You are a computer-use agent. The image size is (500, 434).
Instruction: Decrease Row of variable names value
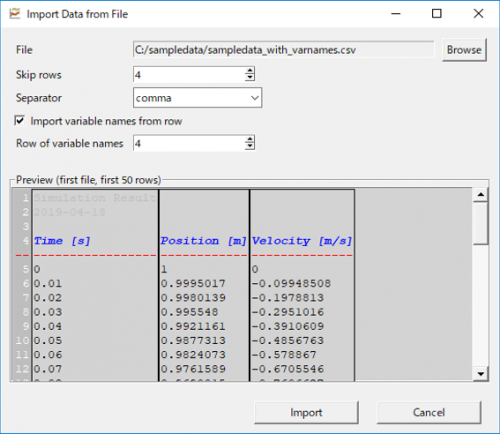[x=250, y=147]
